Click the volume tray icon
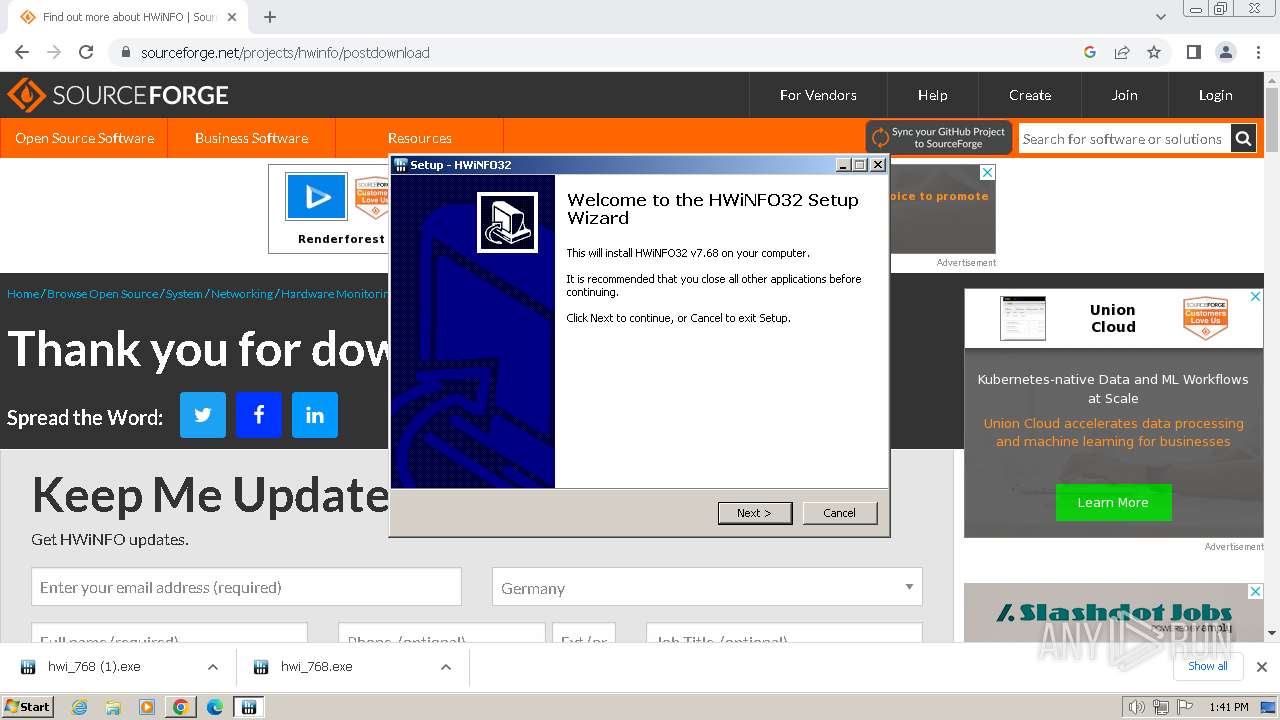Viewport: 1280px width, 720px height. pos(1137,707)
